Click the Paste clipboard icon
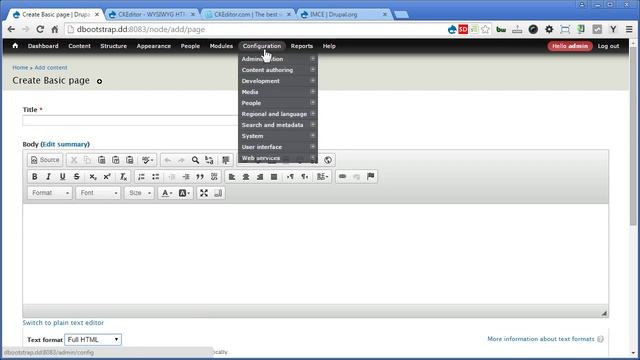640x360 pixels. pyautogui.click(x=102, y=160)
